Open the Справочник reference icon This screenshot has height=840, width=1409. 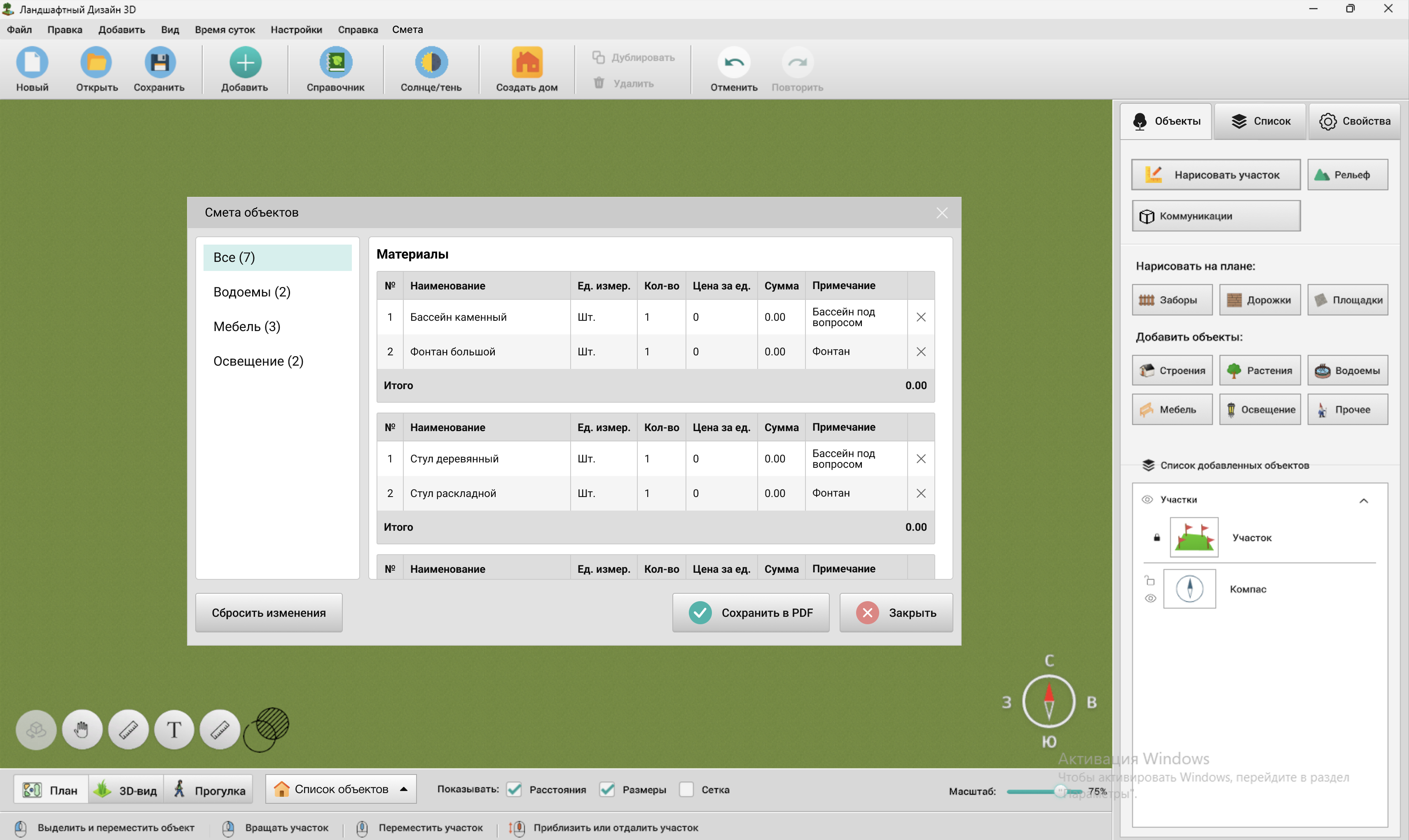click(336, 62)
